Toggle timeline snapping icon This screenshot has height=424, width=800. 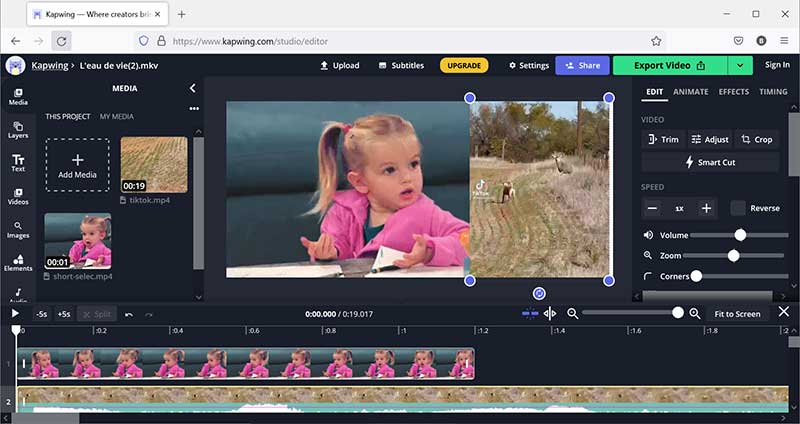(x=530, y=314)
